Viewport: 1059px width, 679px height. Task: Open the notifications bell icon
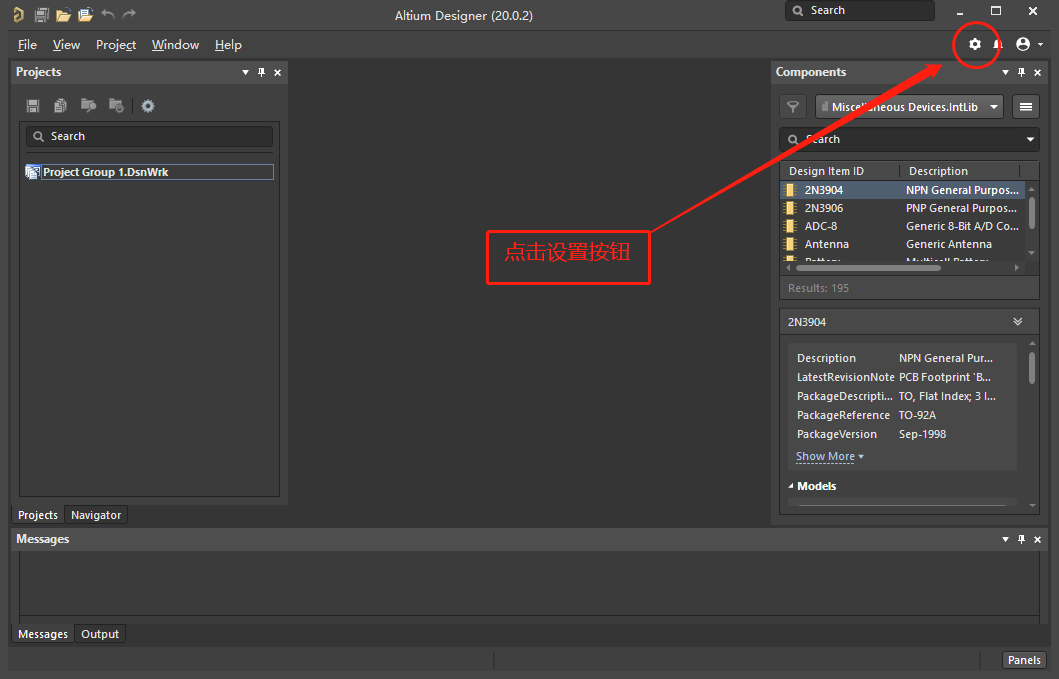point(998,45)
